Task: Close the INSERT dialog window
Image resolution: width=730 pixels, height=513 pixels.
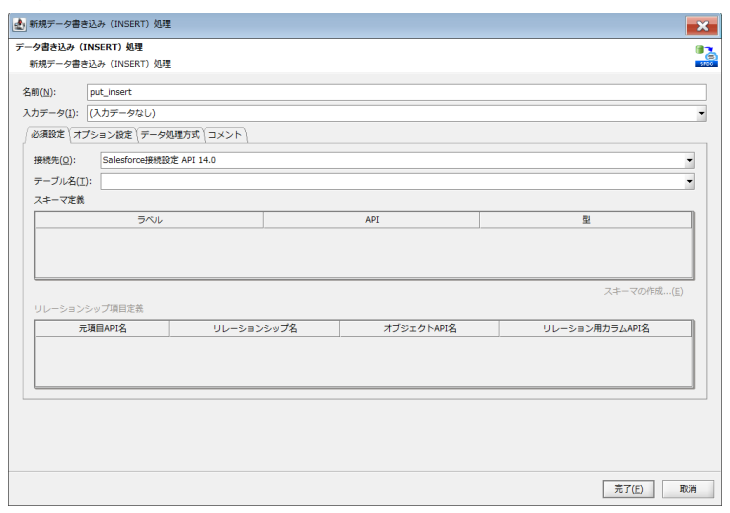Action: 702,25
